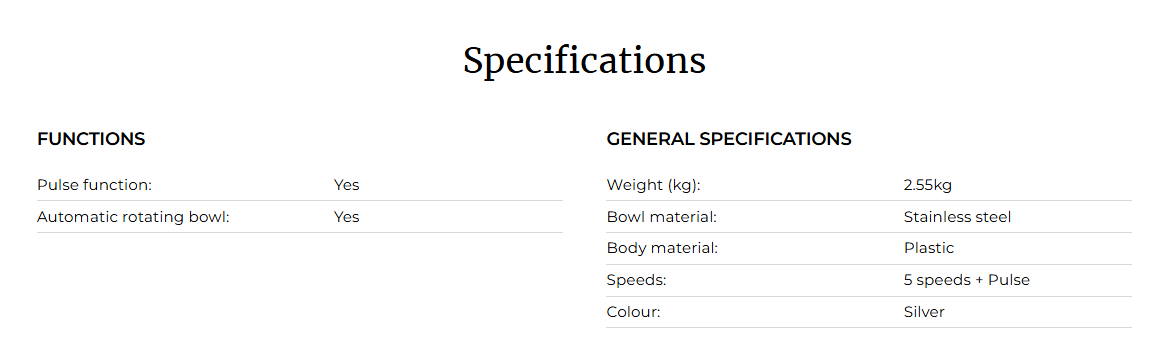Select the Plastic body material value
The width and height of the screenshot is (1161, 364).
click(929, 249)
